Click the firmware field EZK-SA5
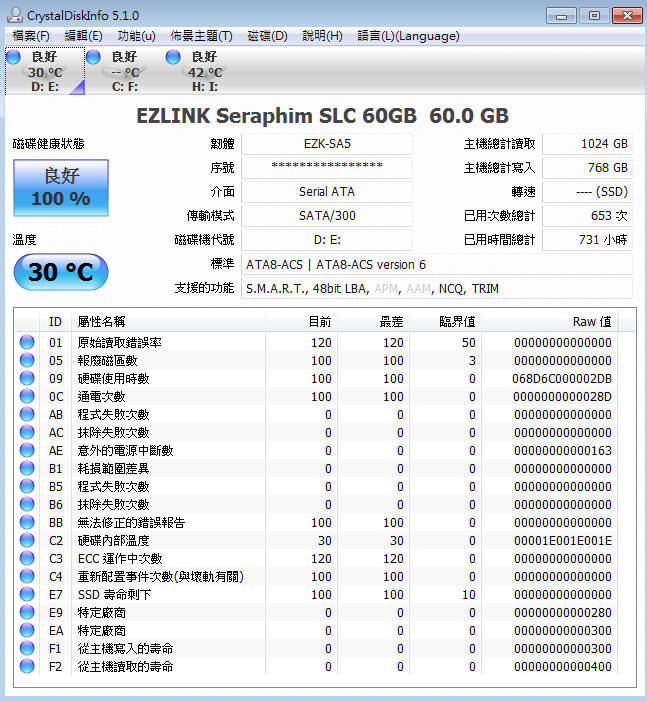 pos(327,144)
